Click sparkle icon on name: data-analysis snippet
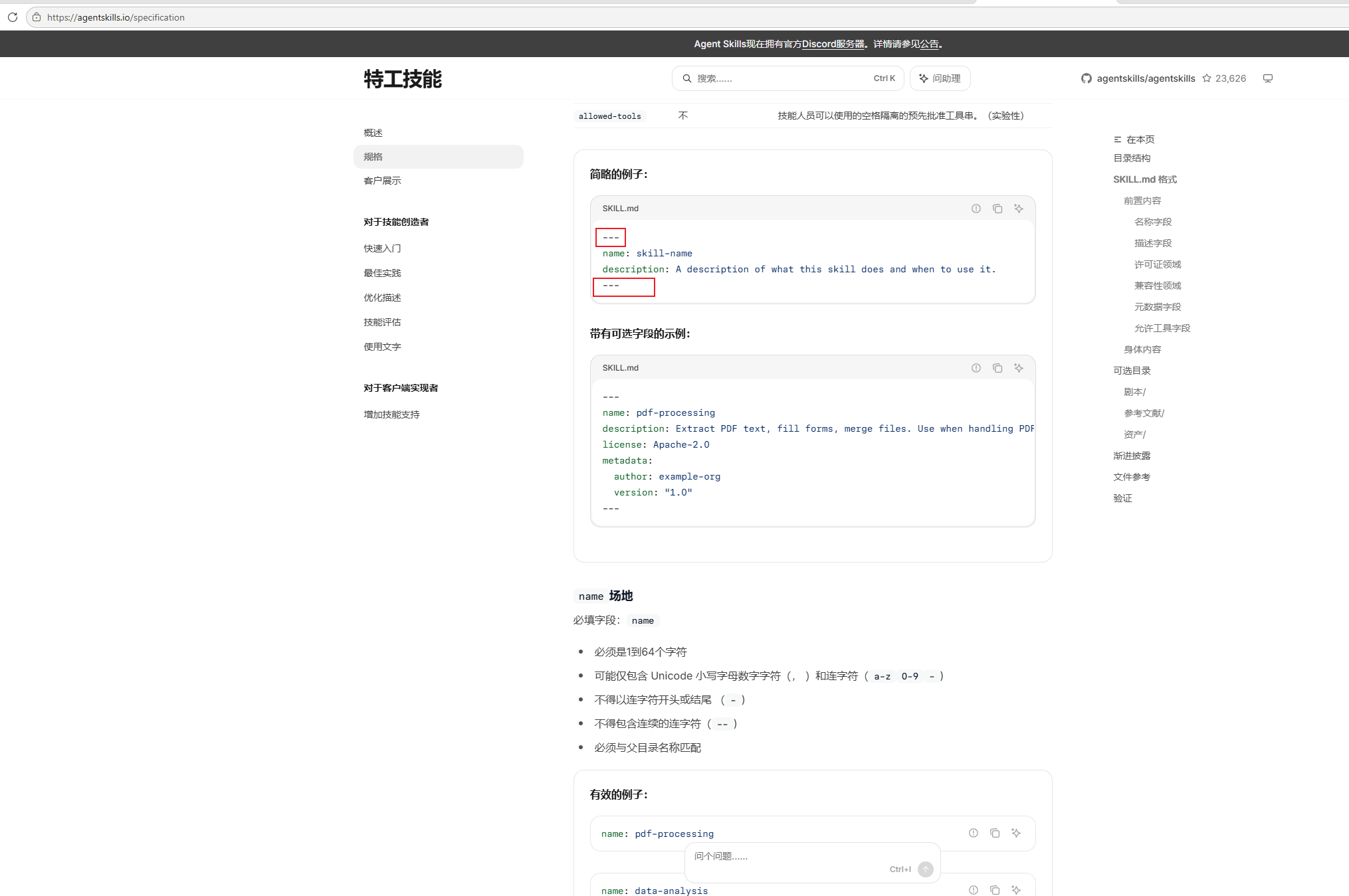 [x=1016, y=890]
